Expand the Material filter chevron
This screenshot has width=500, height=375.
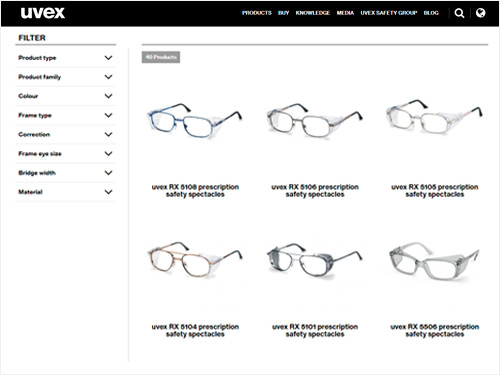(108, 192)
